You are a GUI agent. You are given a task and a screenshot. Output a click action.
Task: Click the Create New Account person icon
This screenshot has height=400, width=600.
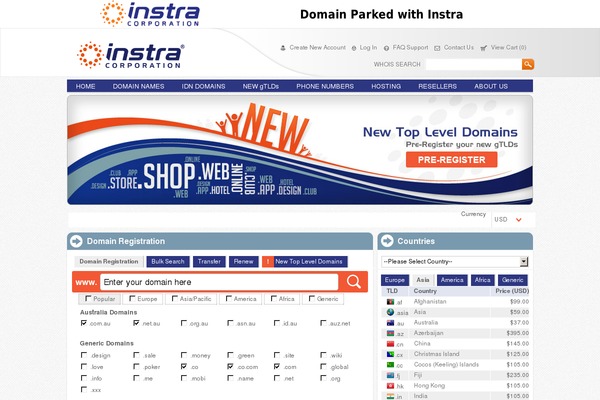pos(283,48)
